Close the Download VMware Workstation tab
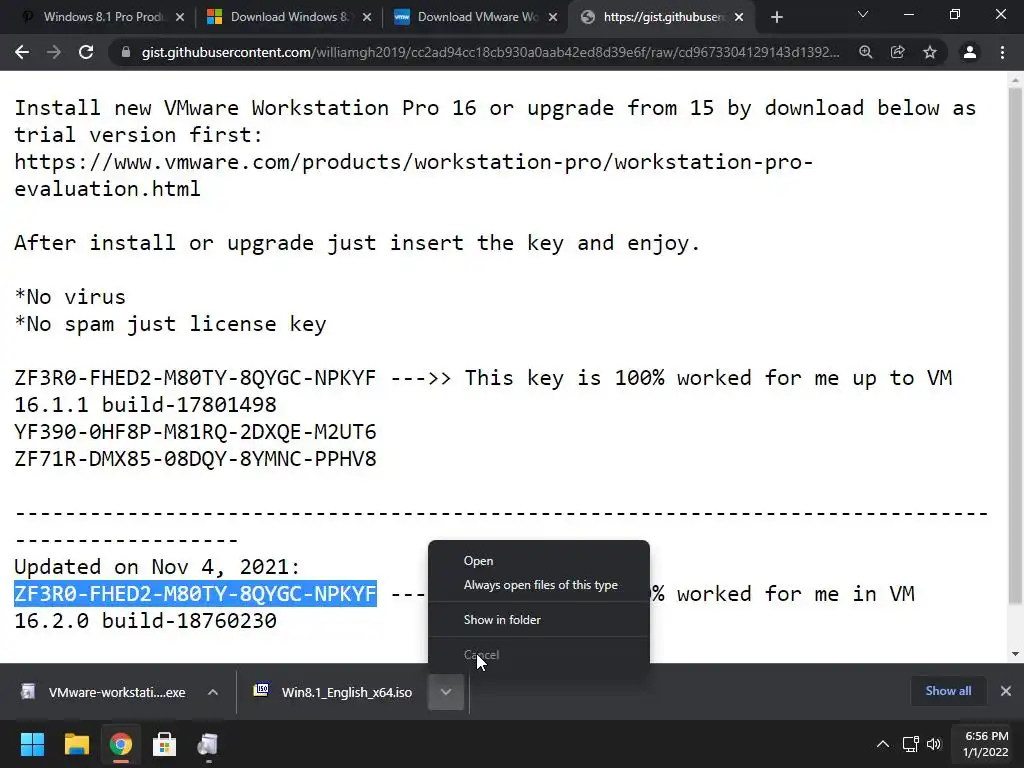1024x768 pixels. pyautogui.click(x=553, y=18)
